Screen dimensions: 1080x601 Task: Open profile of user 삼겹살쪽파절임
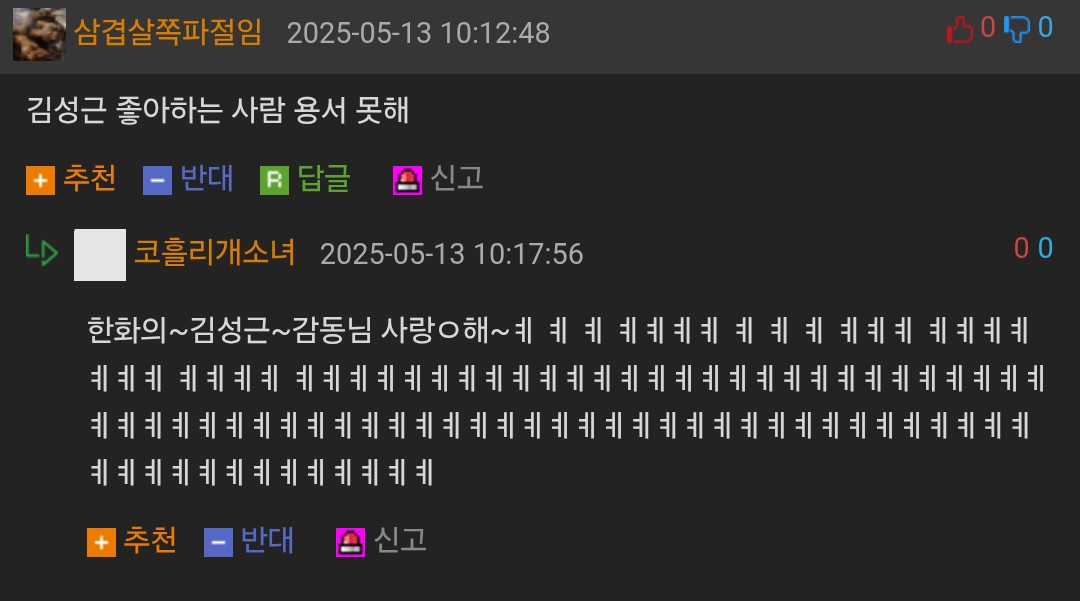(x=168, y=32)
